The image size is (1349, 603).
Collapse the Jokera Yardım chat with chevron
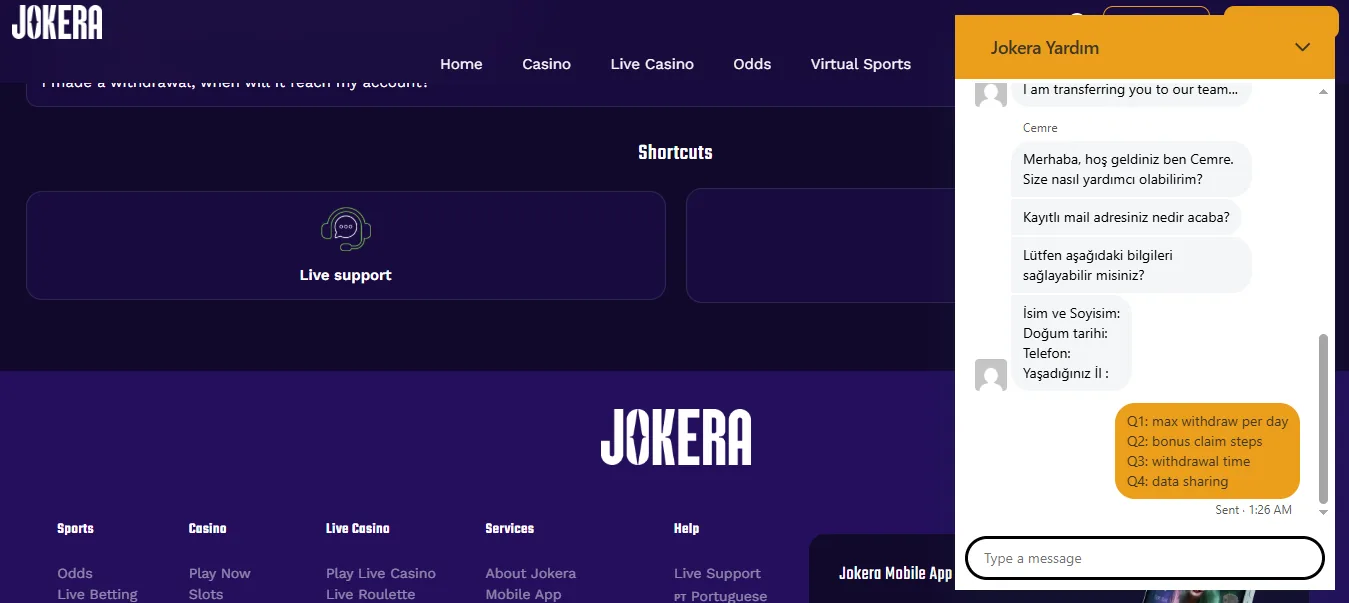tap(1302, 47)
